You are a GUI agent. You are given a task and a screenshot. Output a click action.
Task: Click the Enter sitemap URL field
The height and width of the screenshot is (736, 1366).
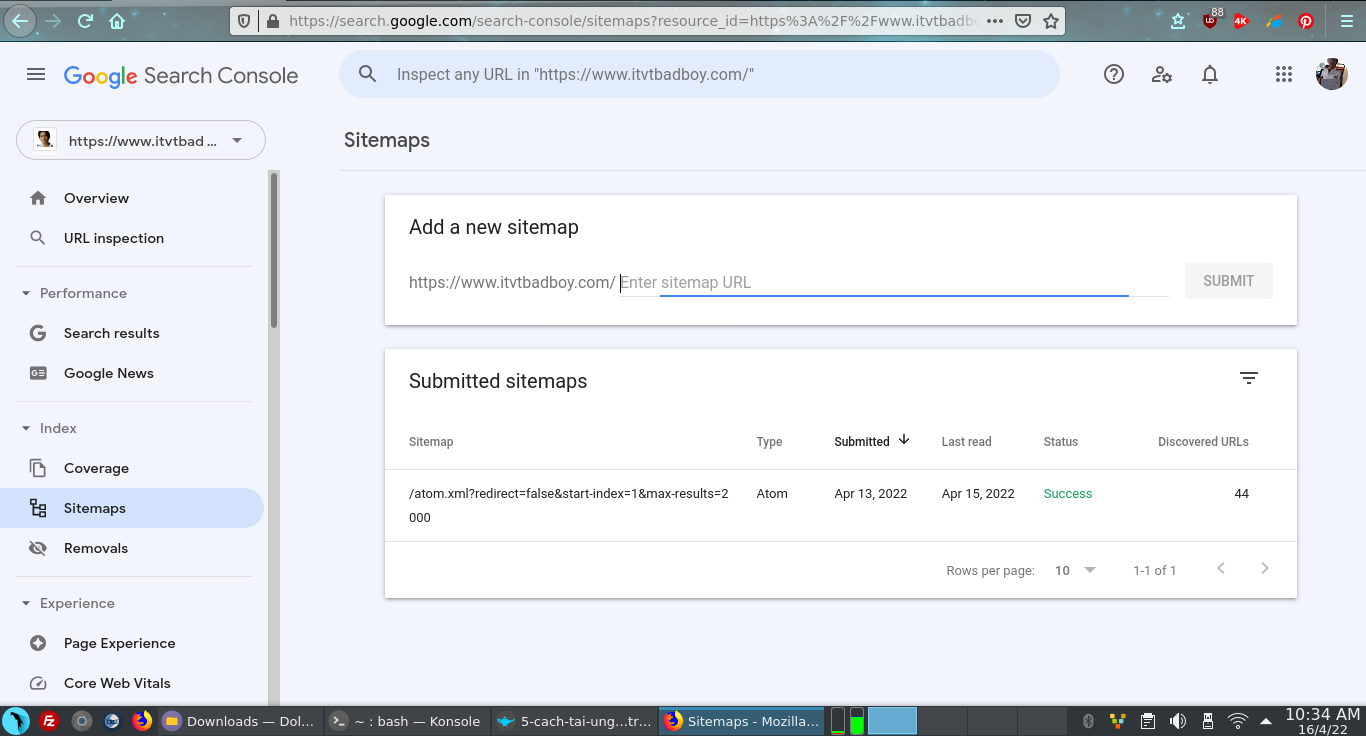click(894, 282)
